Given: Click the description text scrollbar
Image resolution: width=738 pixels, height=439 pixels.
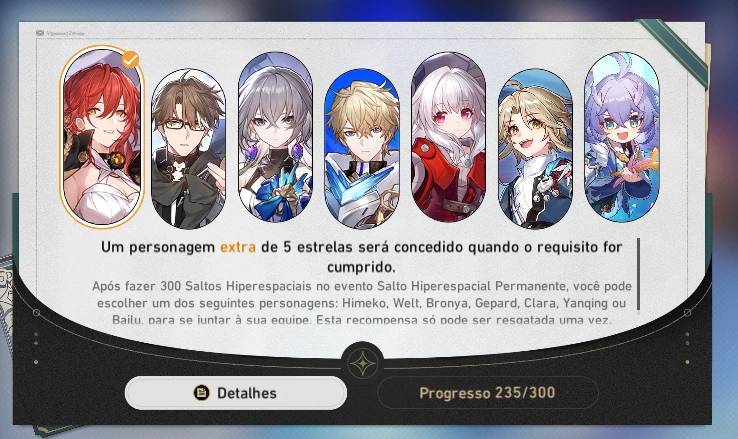Looking at the screenshot, I should [x=638, y=274].
